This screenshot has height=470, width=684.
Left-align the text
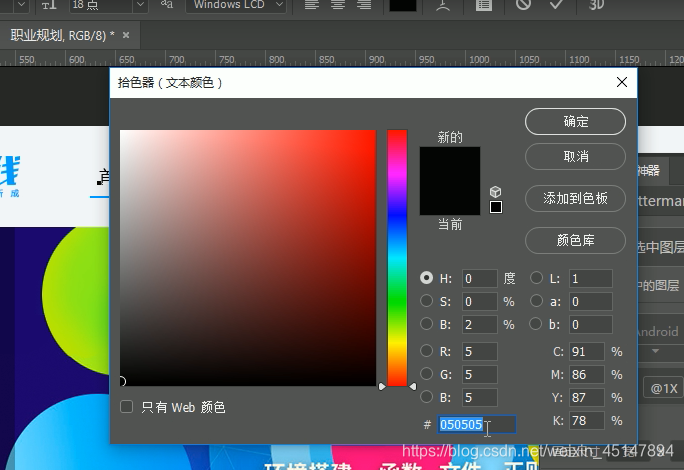coord(311,5)
